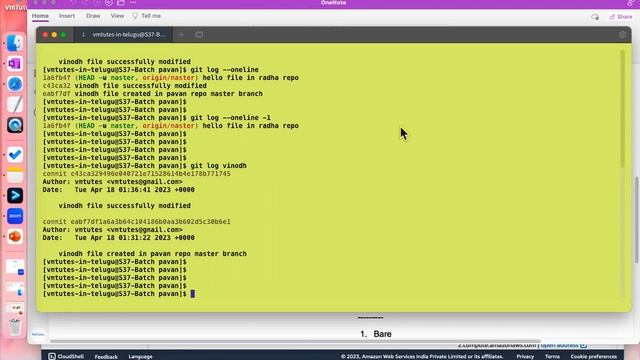Image resolution: width=640 pixels, height=360 pixels.
Task: Open the OneNote title bar more options ellipsis
Action: (133, 3)
